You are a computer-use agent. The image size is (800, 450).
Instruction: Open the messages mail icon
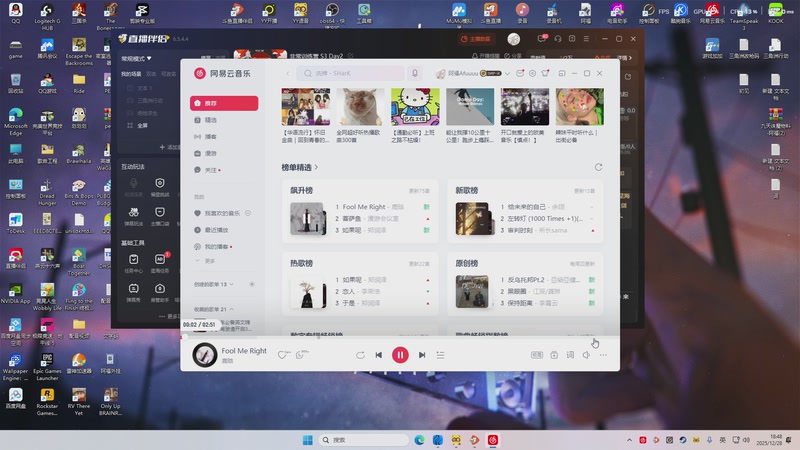(x=520, y=73)
